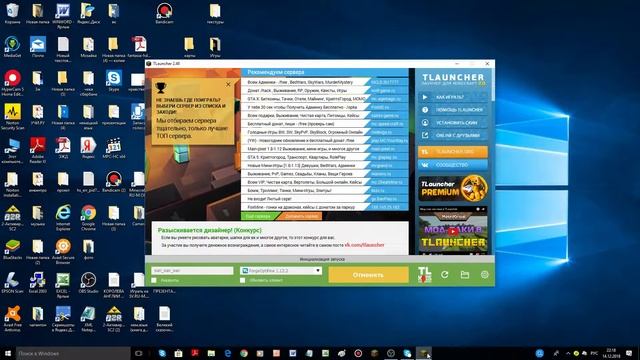Image resolution: width=640 pixels, height=360 pixels.
Task: Click the orange Добавить сервер tab
Action: (301, 216)
